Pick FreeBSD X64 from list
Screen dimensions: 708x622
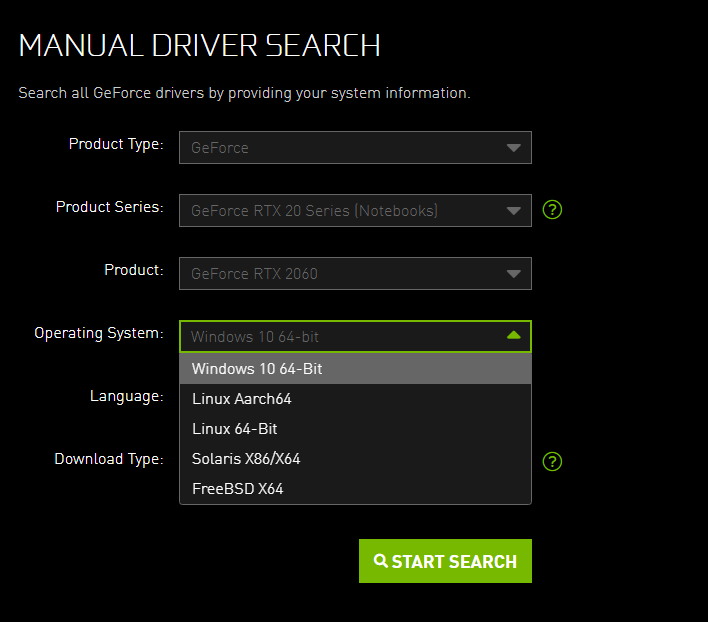point(355,488)
